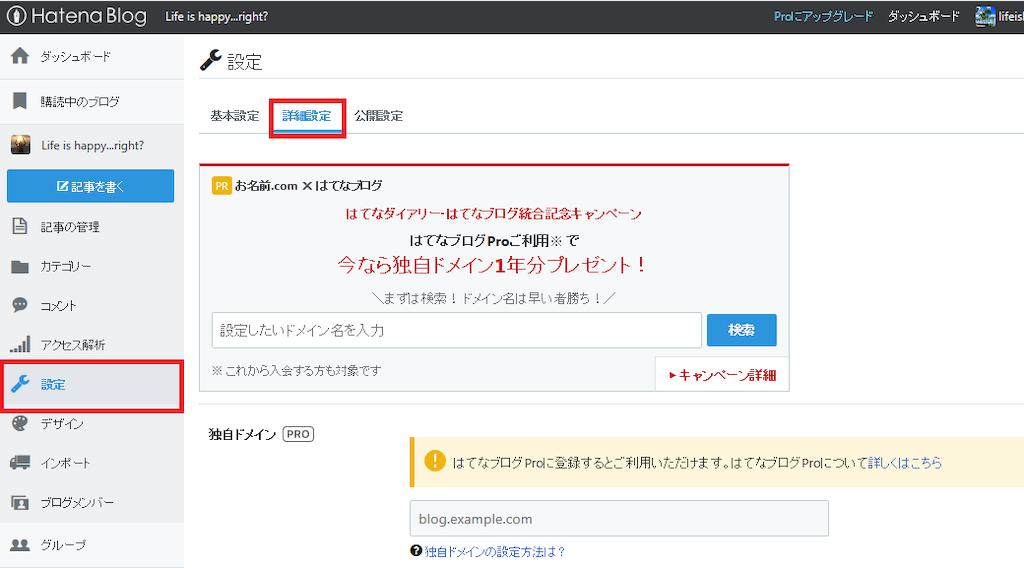Click user avatar icon in top header
Viewport: 1024px width, 568px height.
pos(985,16)
